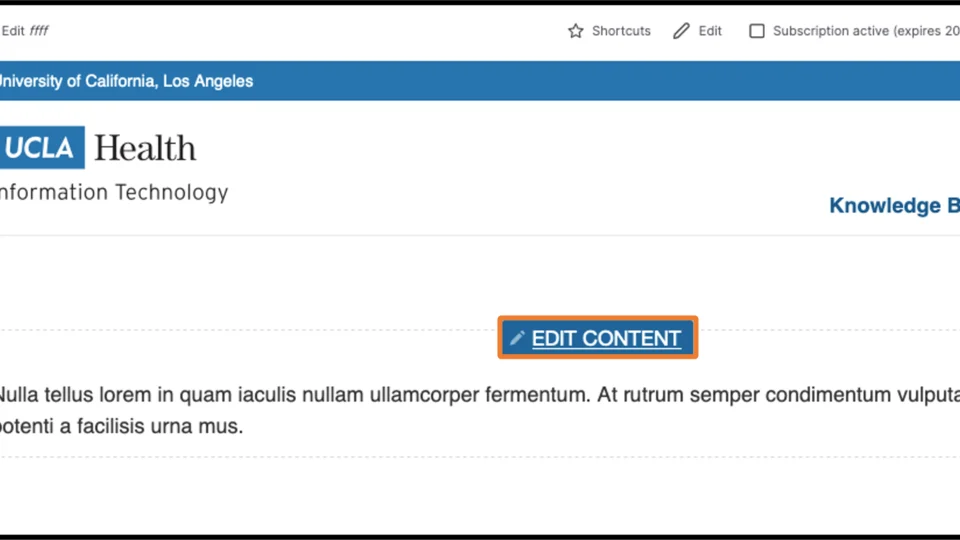Screen dimensions: 960x540
Task: Open the University of California, Los Angeles link
Action: click(126, 81)
